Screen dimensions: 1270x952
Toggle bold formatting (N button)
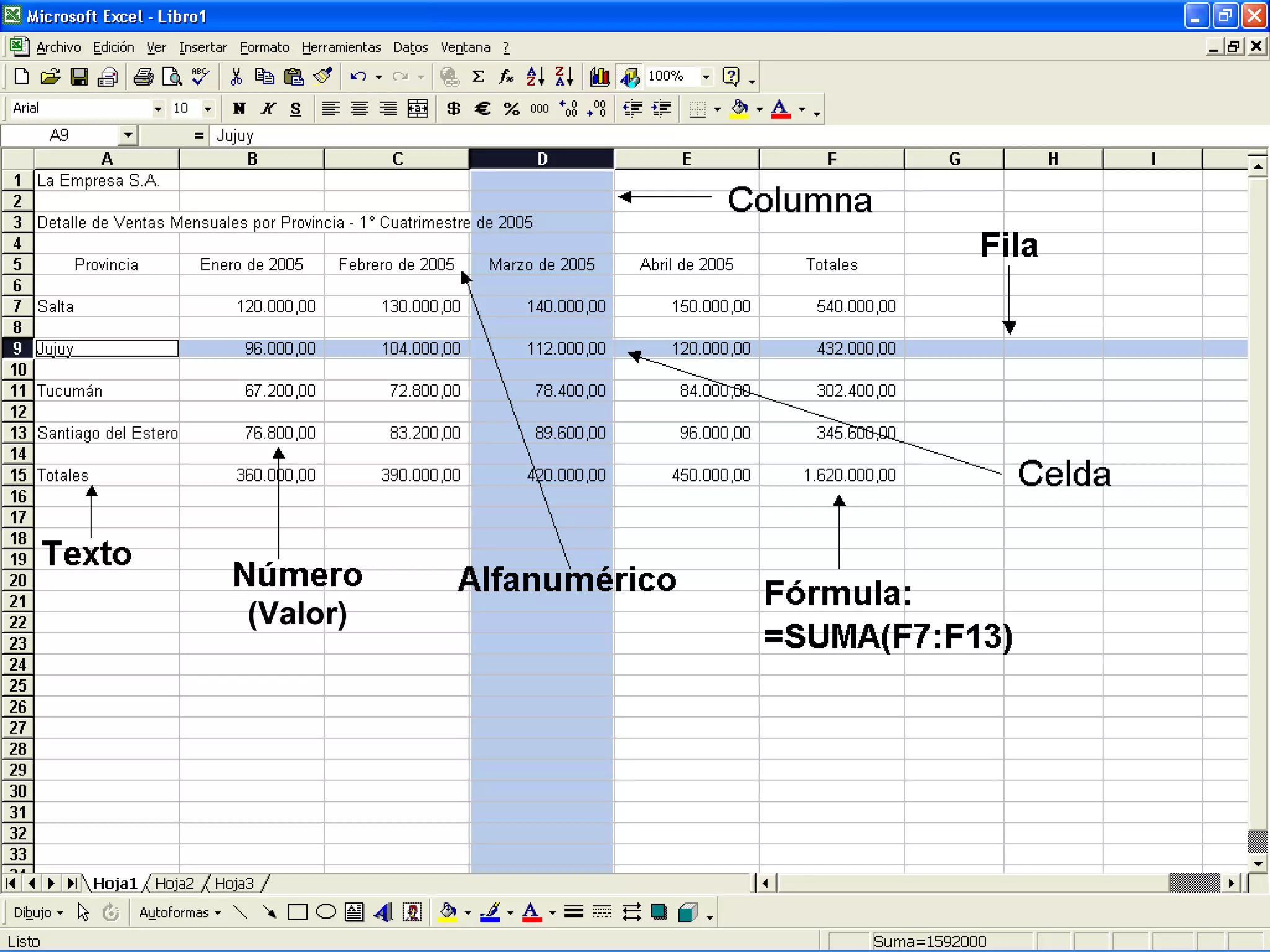pos(239,109)
